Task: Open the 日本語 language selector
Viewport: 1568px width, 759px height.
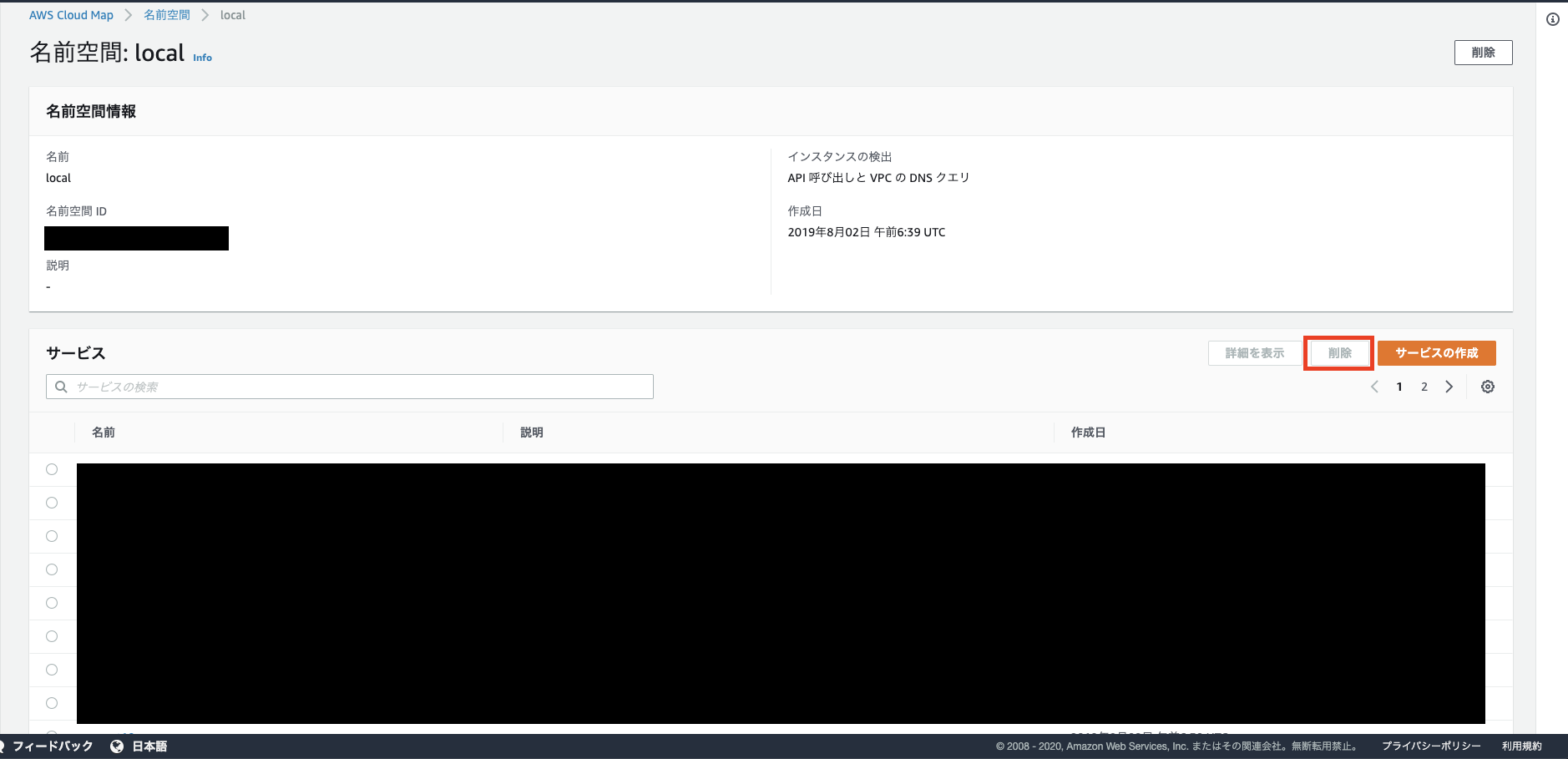Action: coord(150,746)
